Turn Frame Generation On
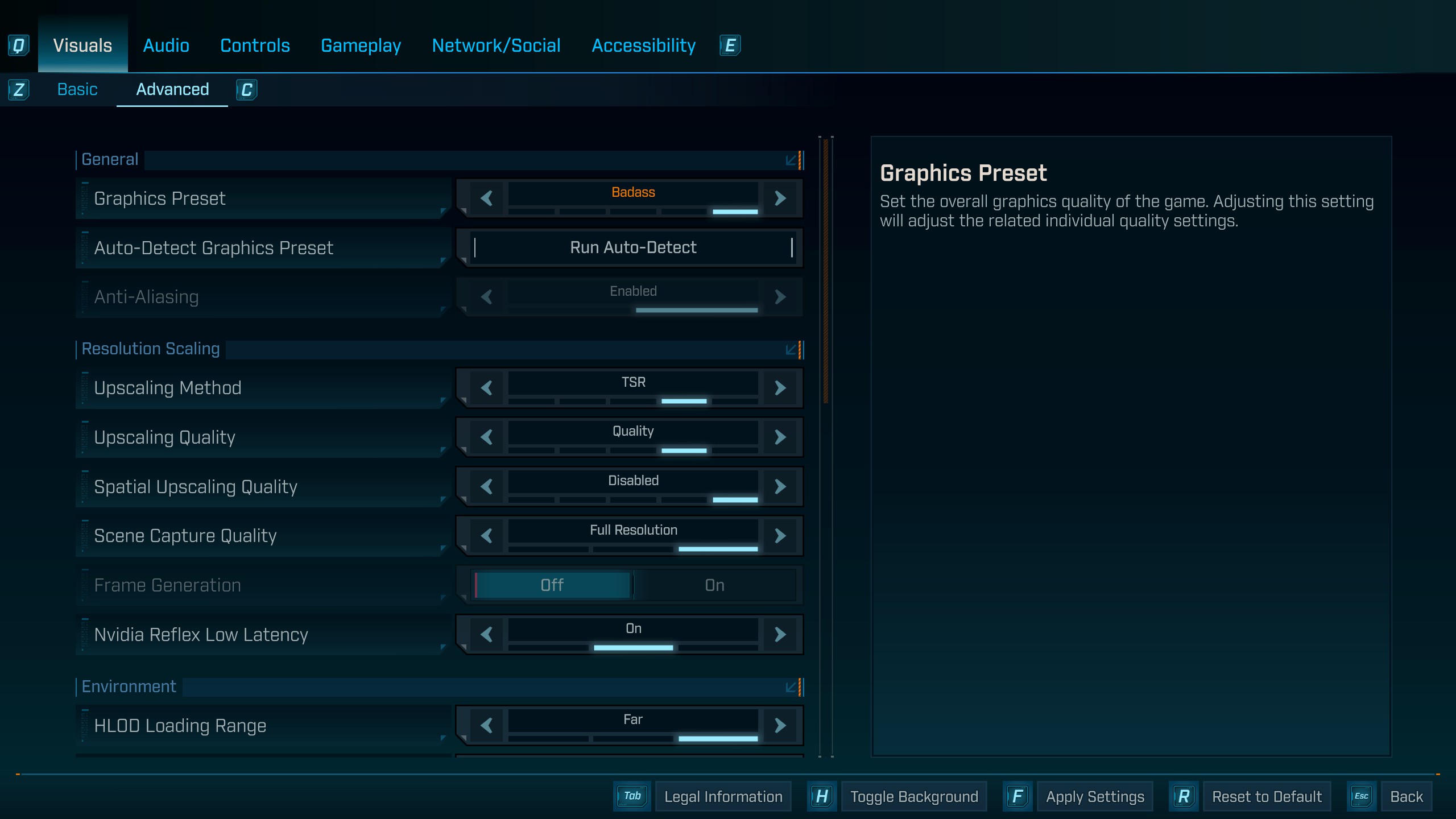 [714, 585]
